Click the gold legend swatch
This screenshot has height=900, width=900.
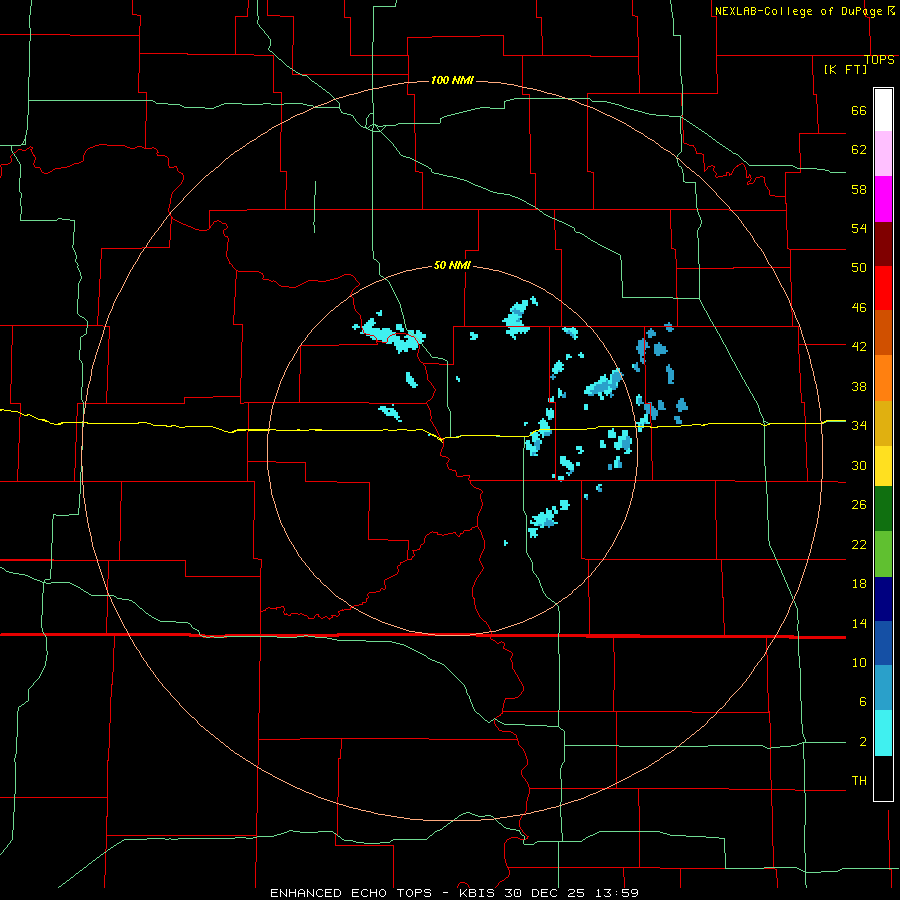click(883, 423)
